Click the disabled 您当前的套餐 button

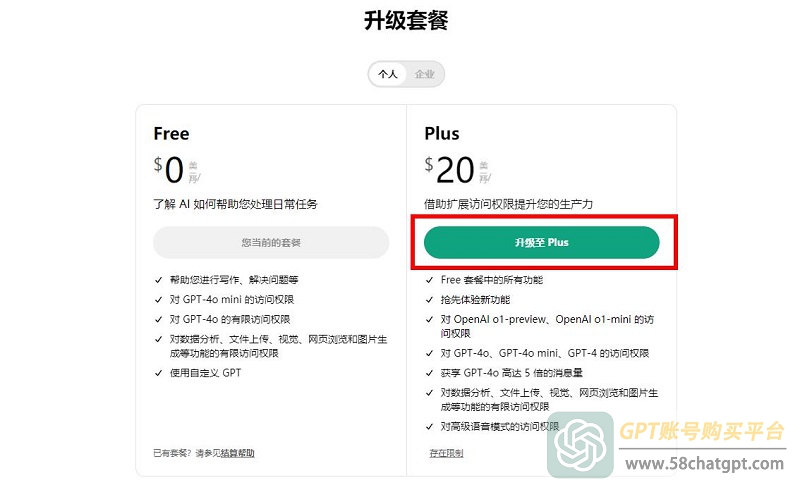pos(271,242)
